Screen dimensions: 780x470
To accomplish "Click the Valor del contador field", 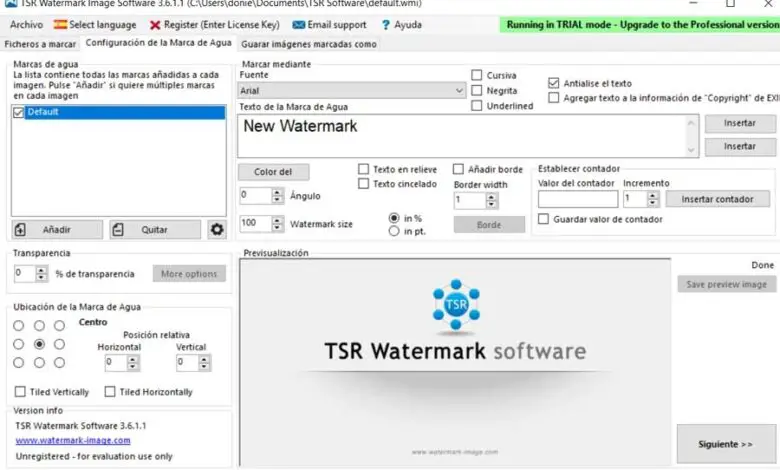I will pyautogui.click(x=578, y=199).
